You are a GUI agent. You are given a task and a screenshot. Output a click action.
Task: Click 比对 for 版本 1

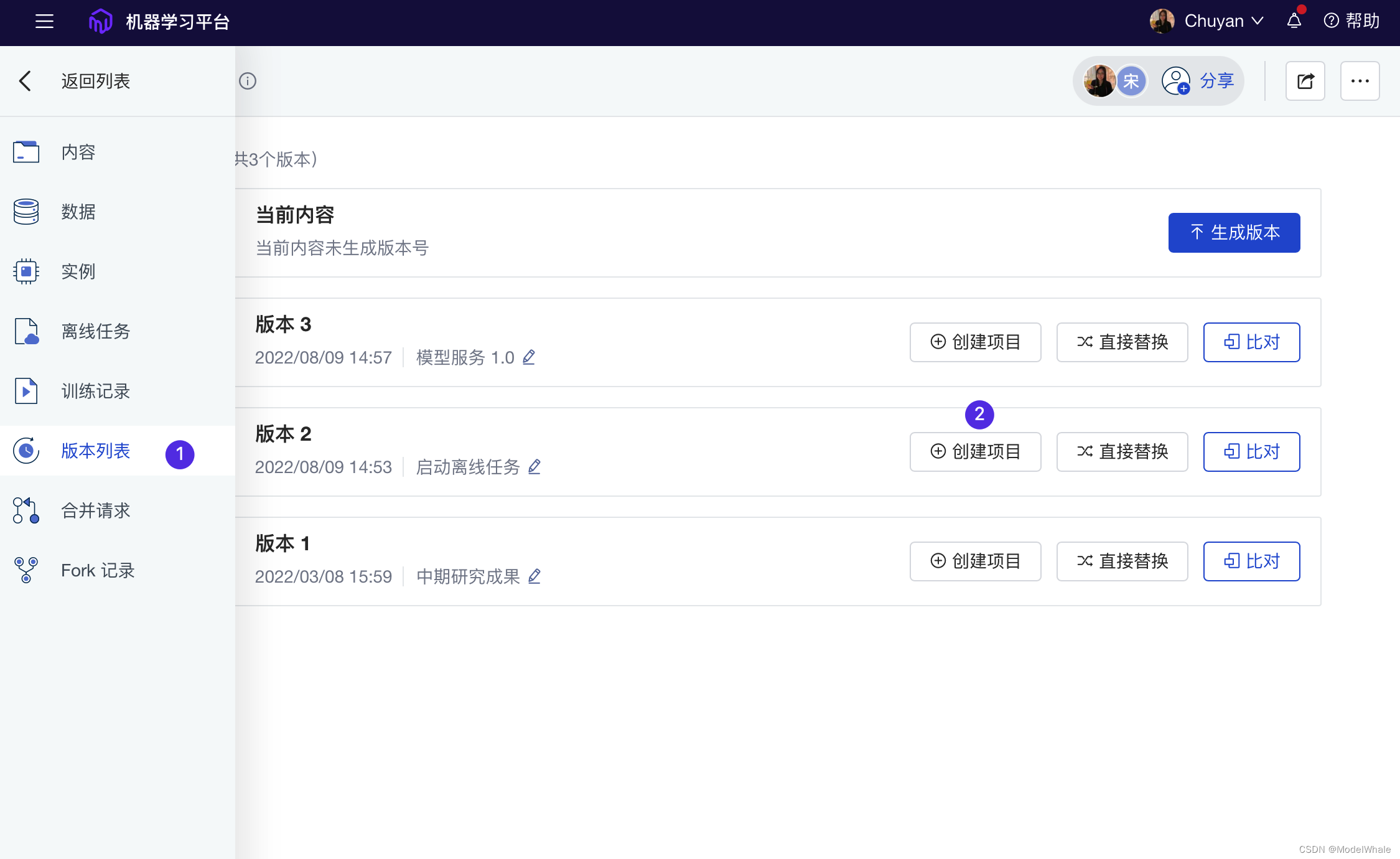coord(1251,561)
